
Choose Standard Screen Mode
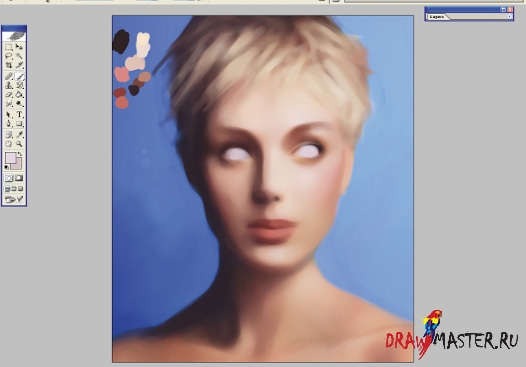click(7, 189)
